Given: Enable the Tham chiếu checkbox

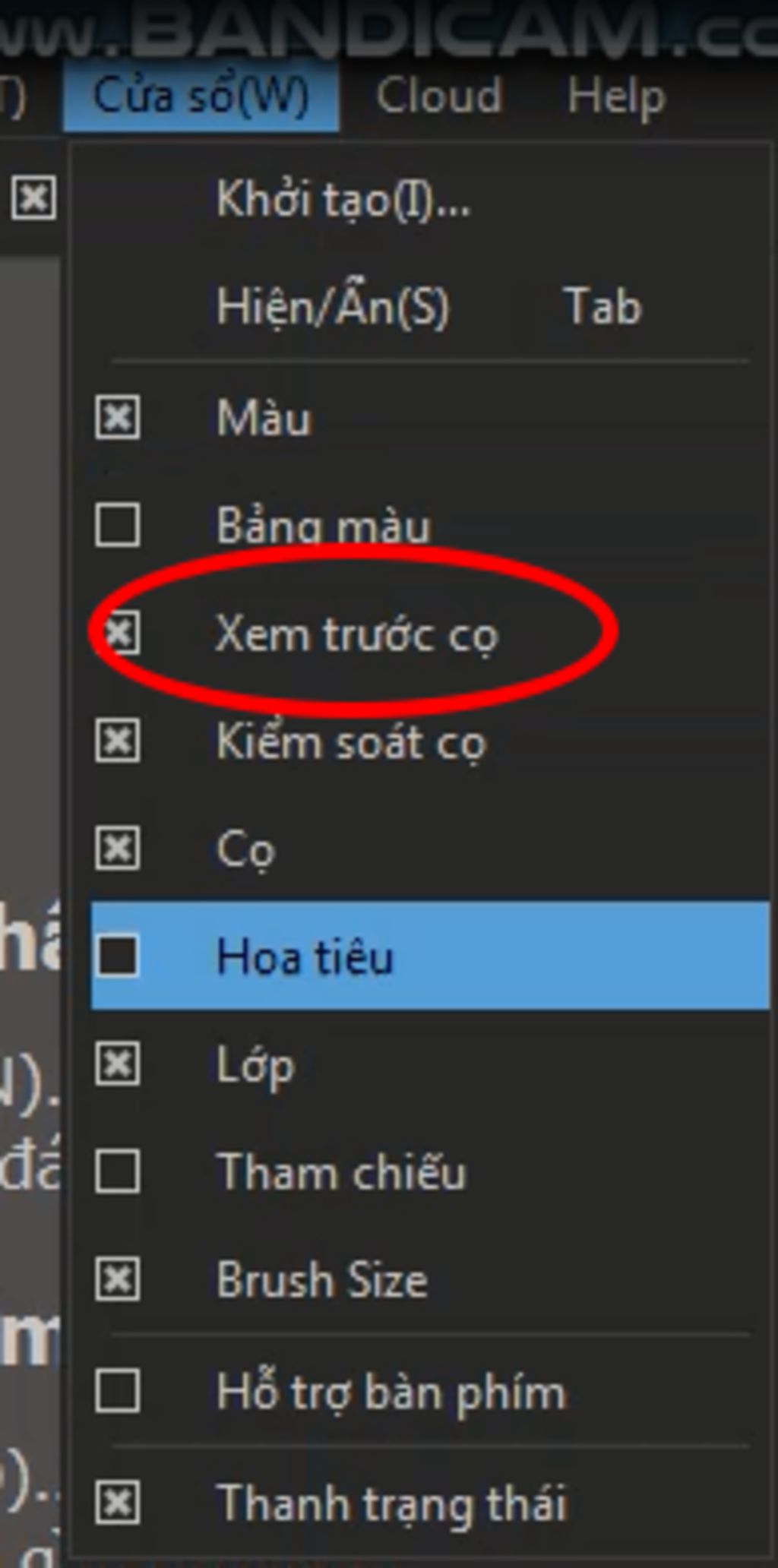Looking at the screenshot, I should [x=118, y=1171].
